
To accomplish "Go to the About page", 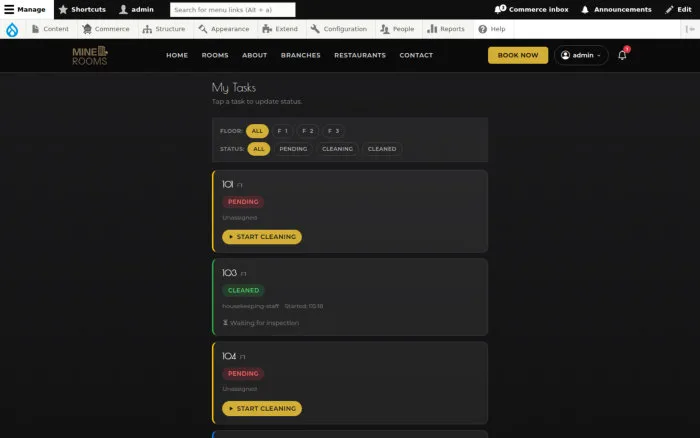I will coord(254,55).
